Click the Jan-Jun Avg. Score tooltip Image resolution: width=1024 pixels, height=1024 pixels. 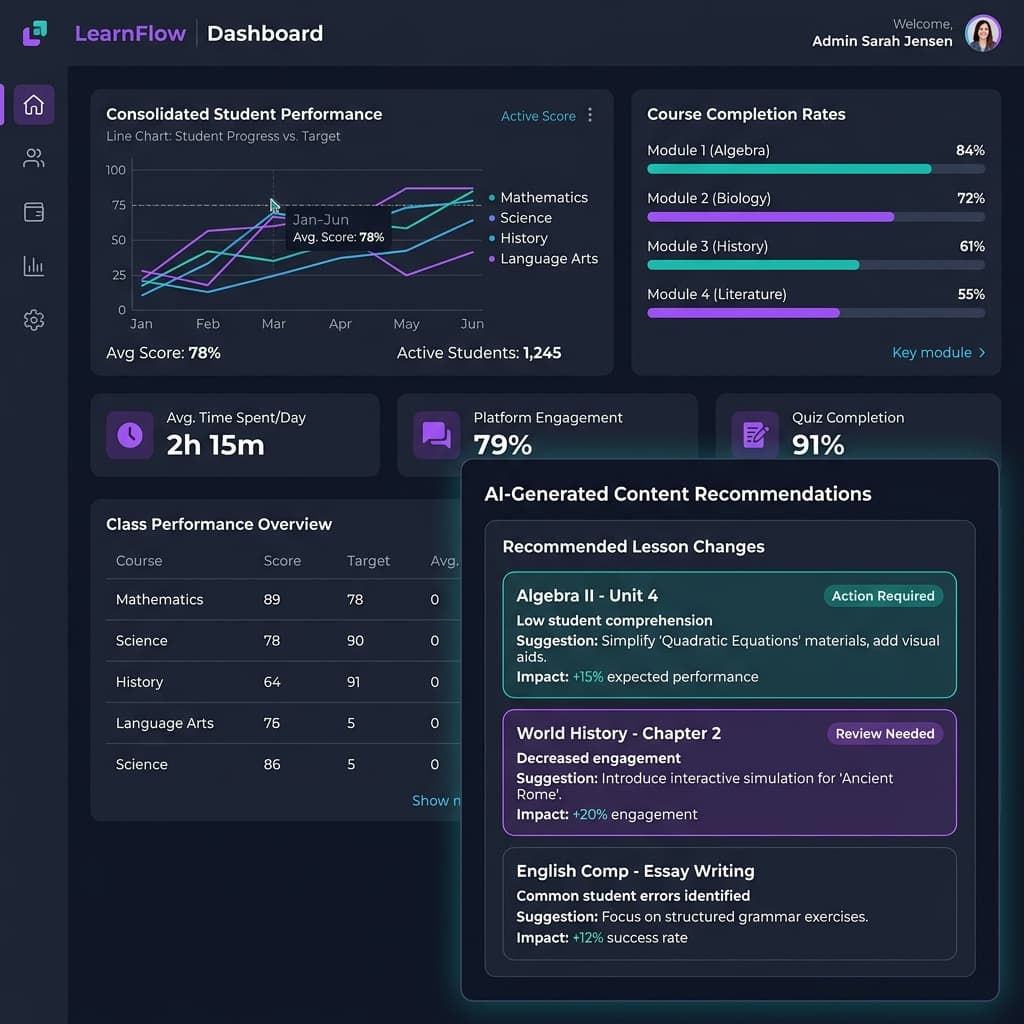coord(338,228)
